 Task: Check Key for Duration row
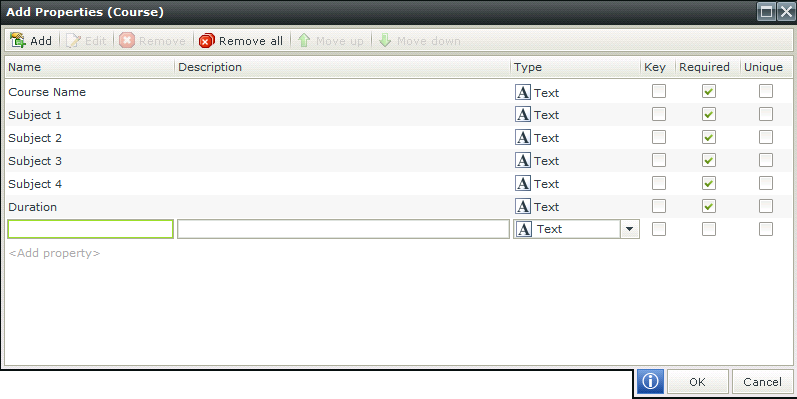point(659,206)
